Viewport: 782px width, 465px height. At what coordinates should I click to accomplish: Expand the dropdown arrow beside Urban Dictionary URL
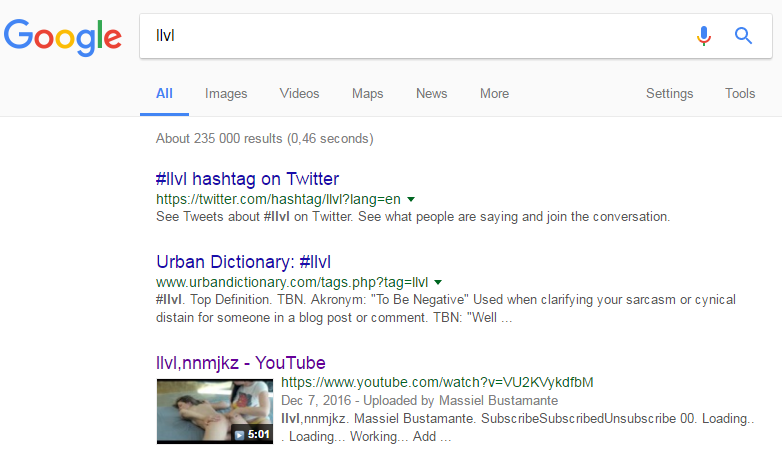pos(438,282)
